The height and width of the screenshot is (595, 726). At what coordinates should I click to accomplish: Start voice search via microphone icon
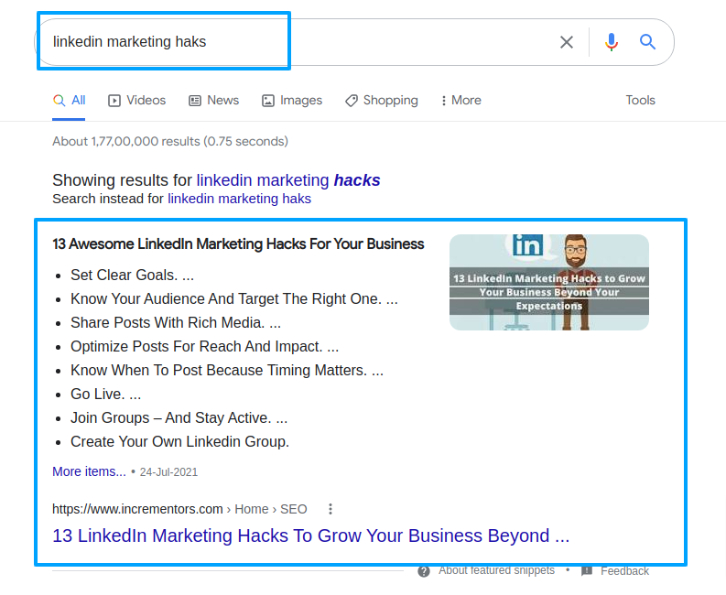click(611, 42)
